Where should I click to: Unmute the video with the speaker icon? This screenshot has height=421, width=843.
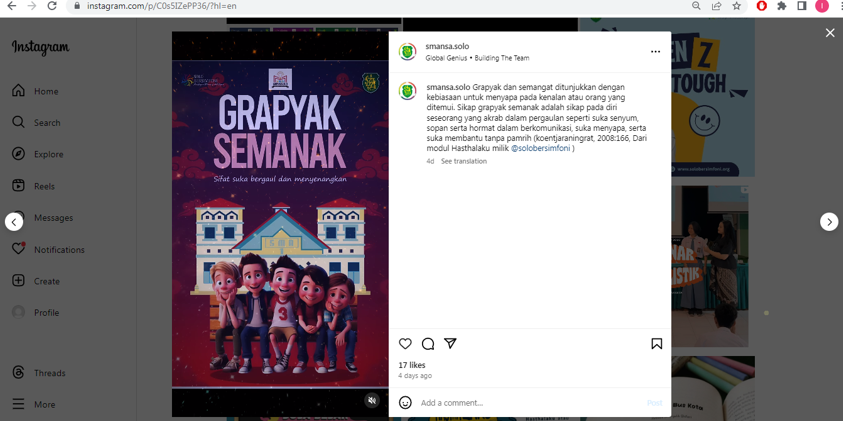pyautogui.click(x=372, y=400)
